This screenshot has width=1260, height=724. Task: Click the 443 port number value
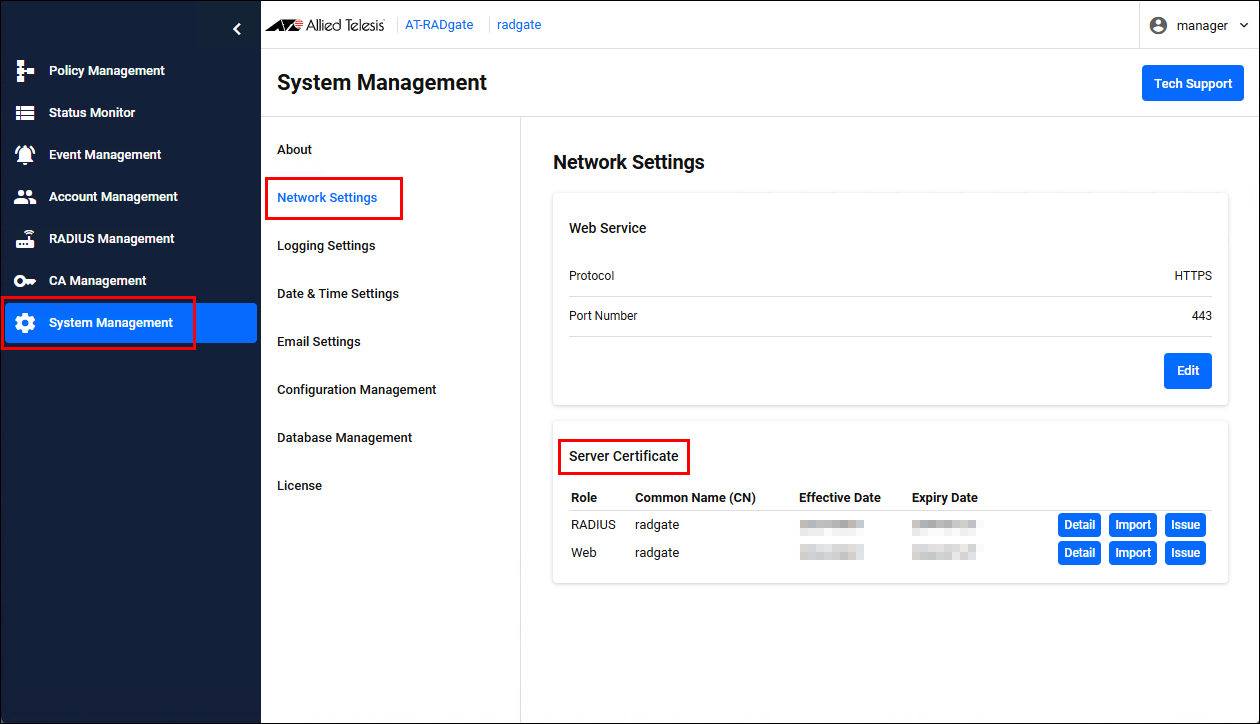(x=1201, y=316)
